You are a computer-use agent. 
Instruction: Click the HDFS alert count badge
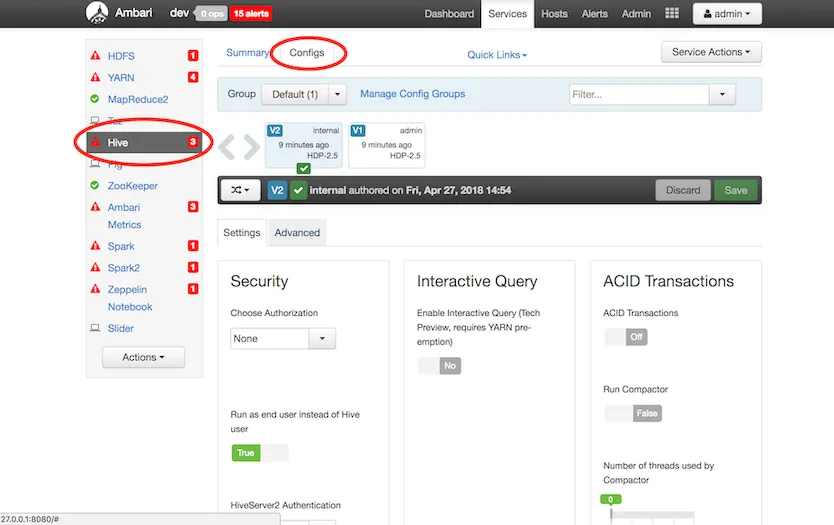click(193, 55)
